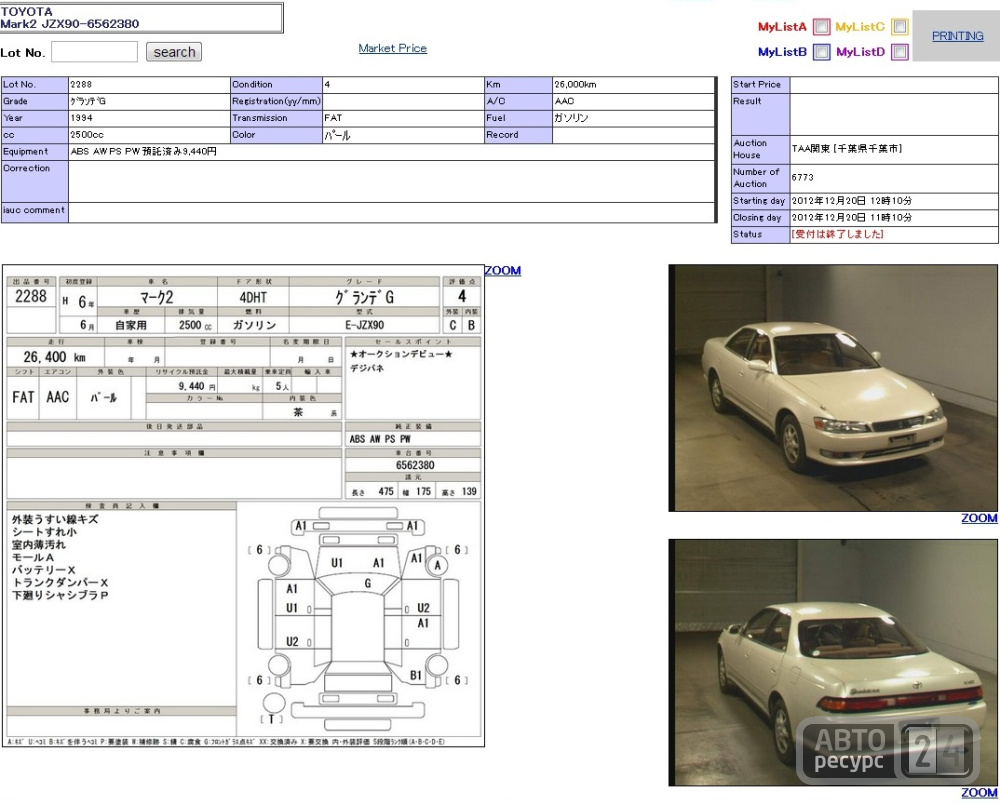The image size is (1000, 805).
Task: Tick the MyListB checkbox
Action: [821, 52]
